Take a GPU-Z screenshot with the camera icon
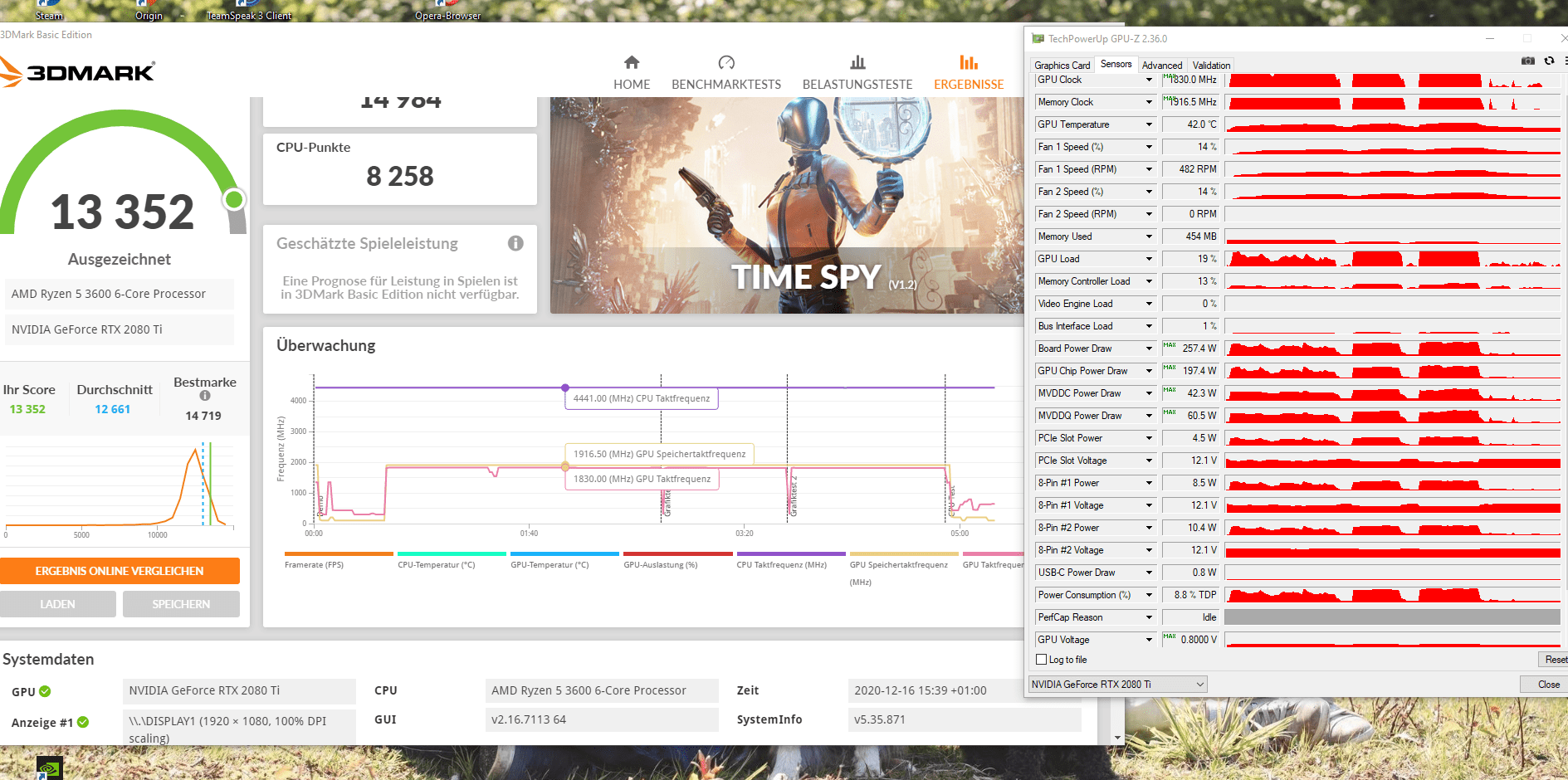This screenshot has height=780, width=1568. click(1528, 61)
